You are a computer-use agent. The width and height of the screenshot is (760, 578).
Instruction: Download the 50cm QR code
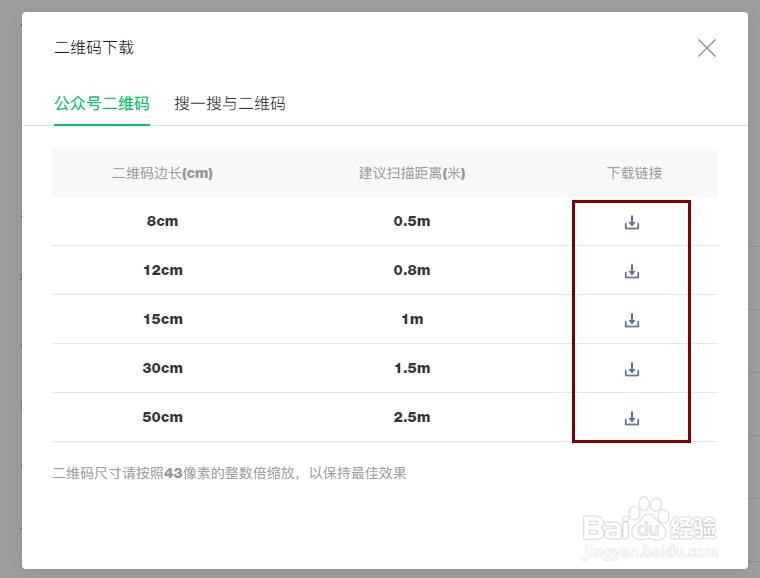tap(632, 418)
